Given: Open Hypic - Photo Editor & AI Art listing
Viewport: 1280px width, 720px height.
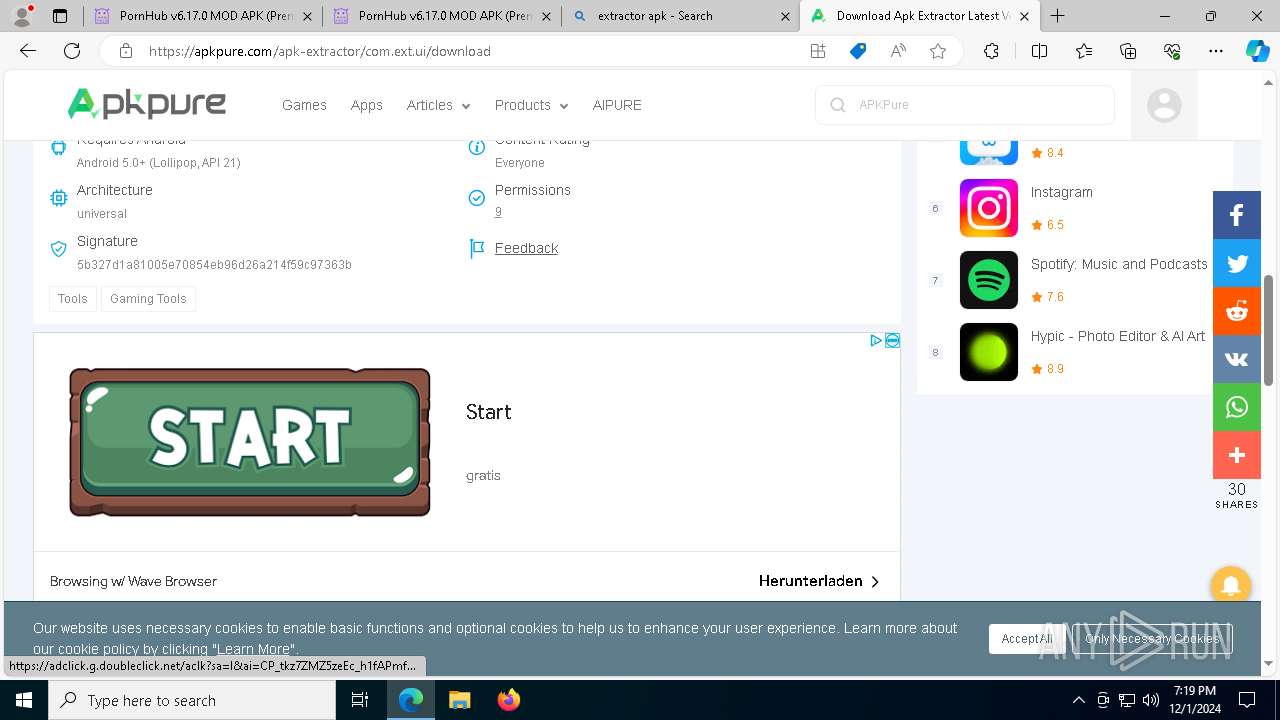Looking at the screenshot, I should tap(1118, 336).
